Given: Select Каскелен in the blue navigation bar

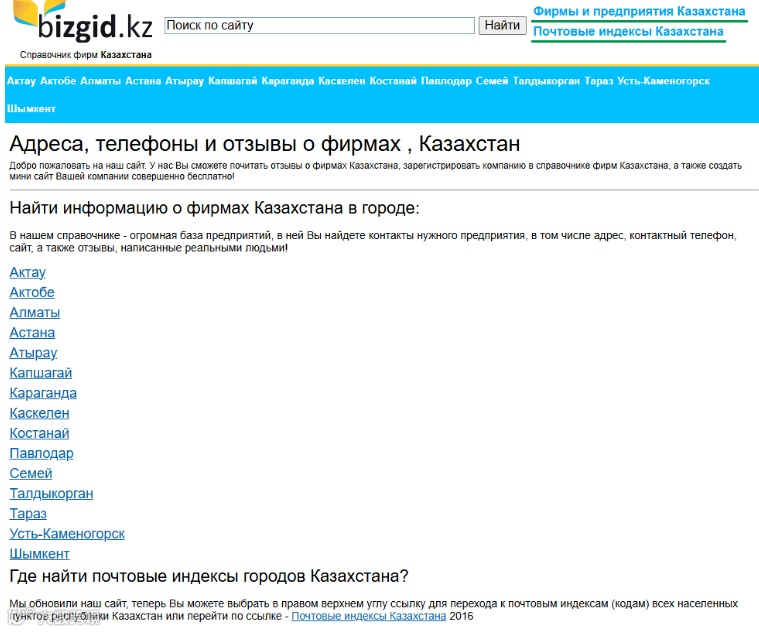Looking at the screenshot, I should [x=342, y=81].
